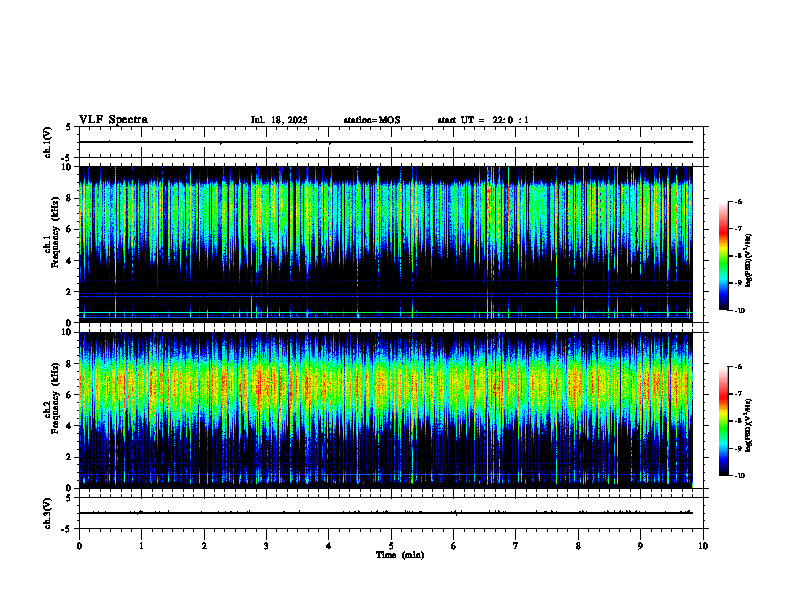792x612 pixels.
Task: Click the time axis tick label "2"
Action: [x=204, y=546]
